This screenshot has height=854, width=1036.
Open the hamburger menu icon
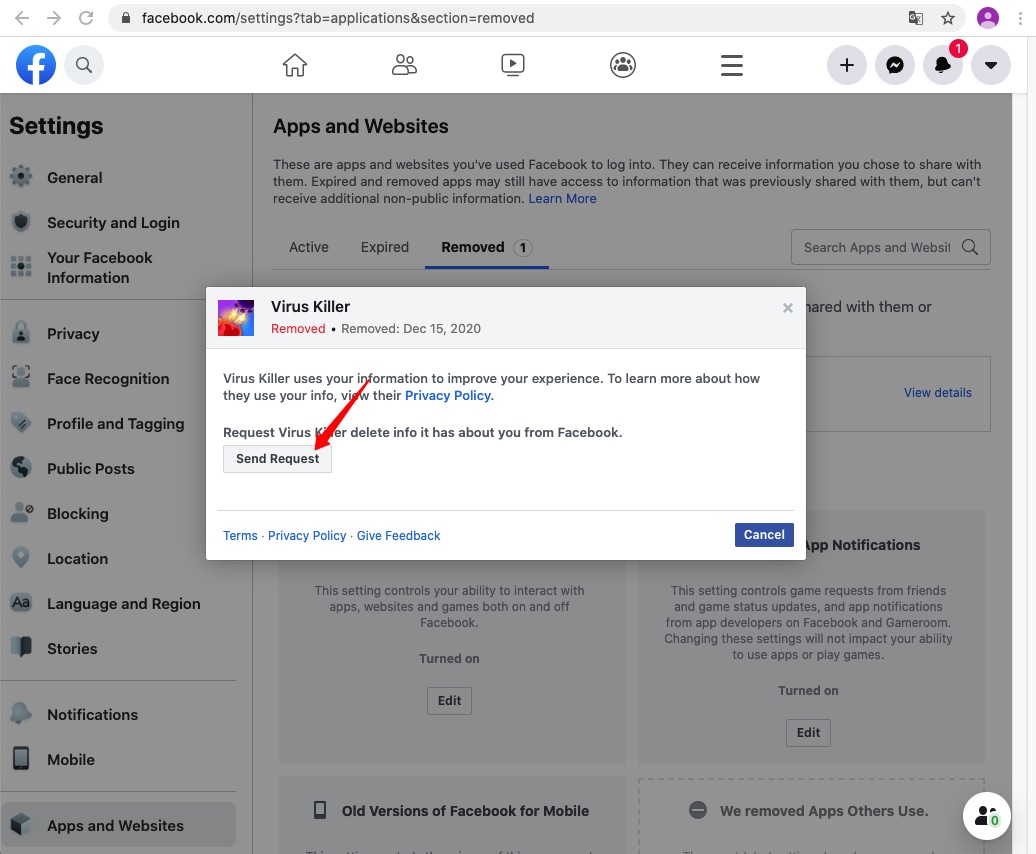pos(731,65)
